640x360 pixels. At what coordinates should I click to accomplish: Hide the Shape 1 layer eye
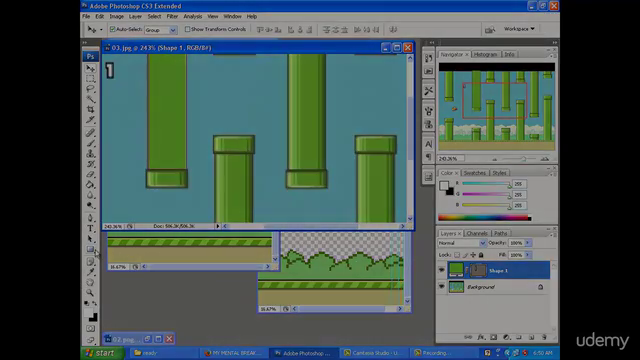pos(442,270)
